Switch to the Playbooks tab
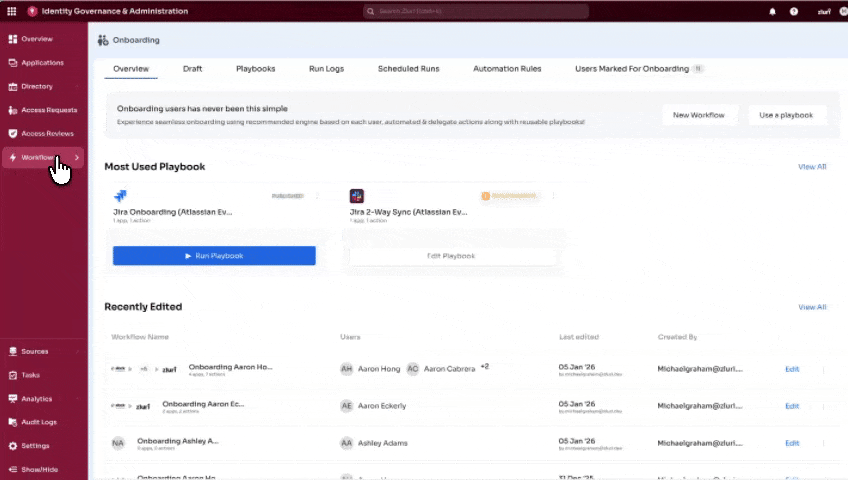The width and height of the screenshot is (848, 480). coord(256,69)
